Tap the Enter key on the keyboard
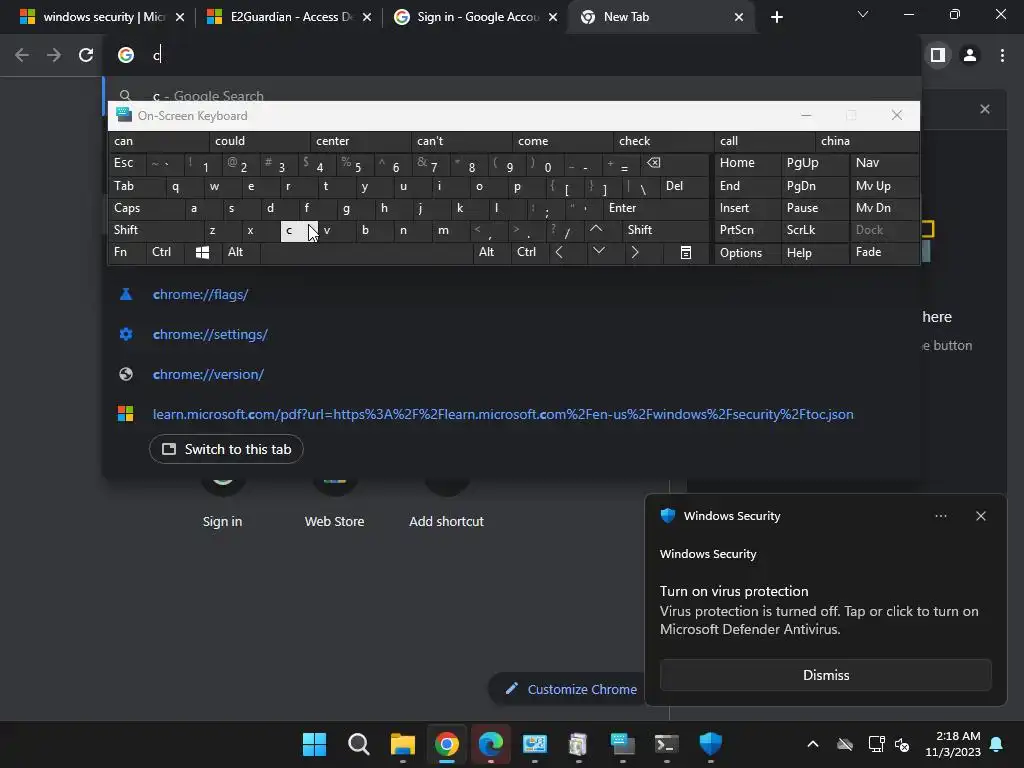Image resolution: width=1024 pixels, height=768 pixels. [656, 208]
